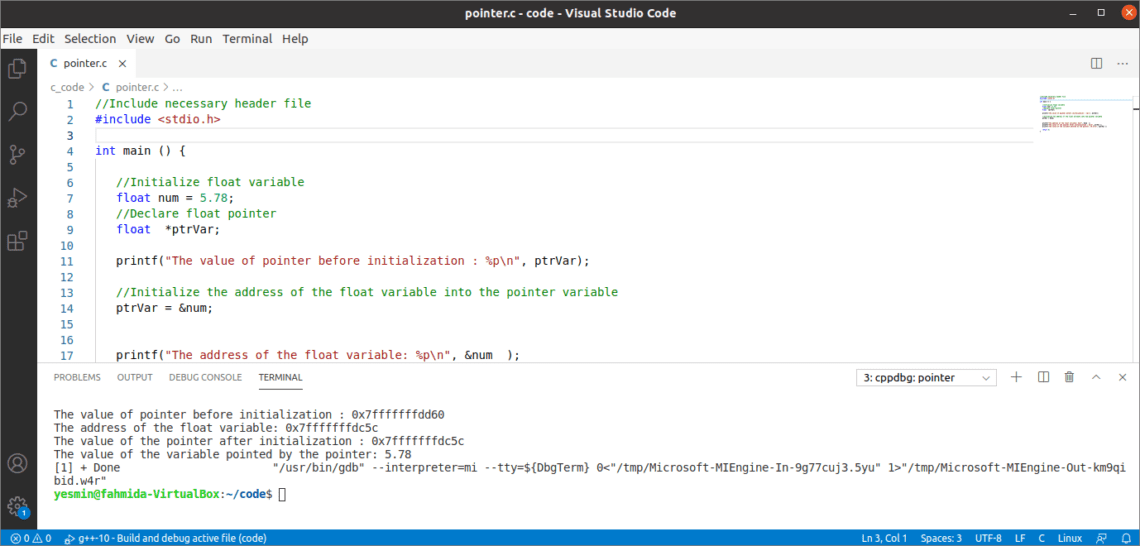Open the Run and Debug view
1140x546 pixels.
[17, 198]
